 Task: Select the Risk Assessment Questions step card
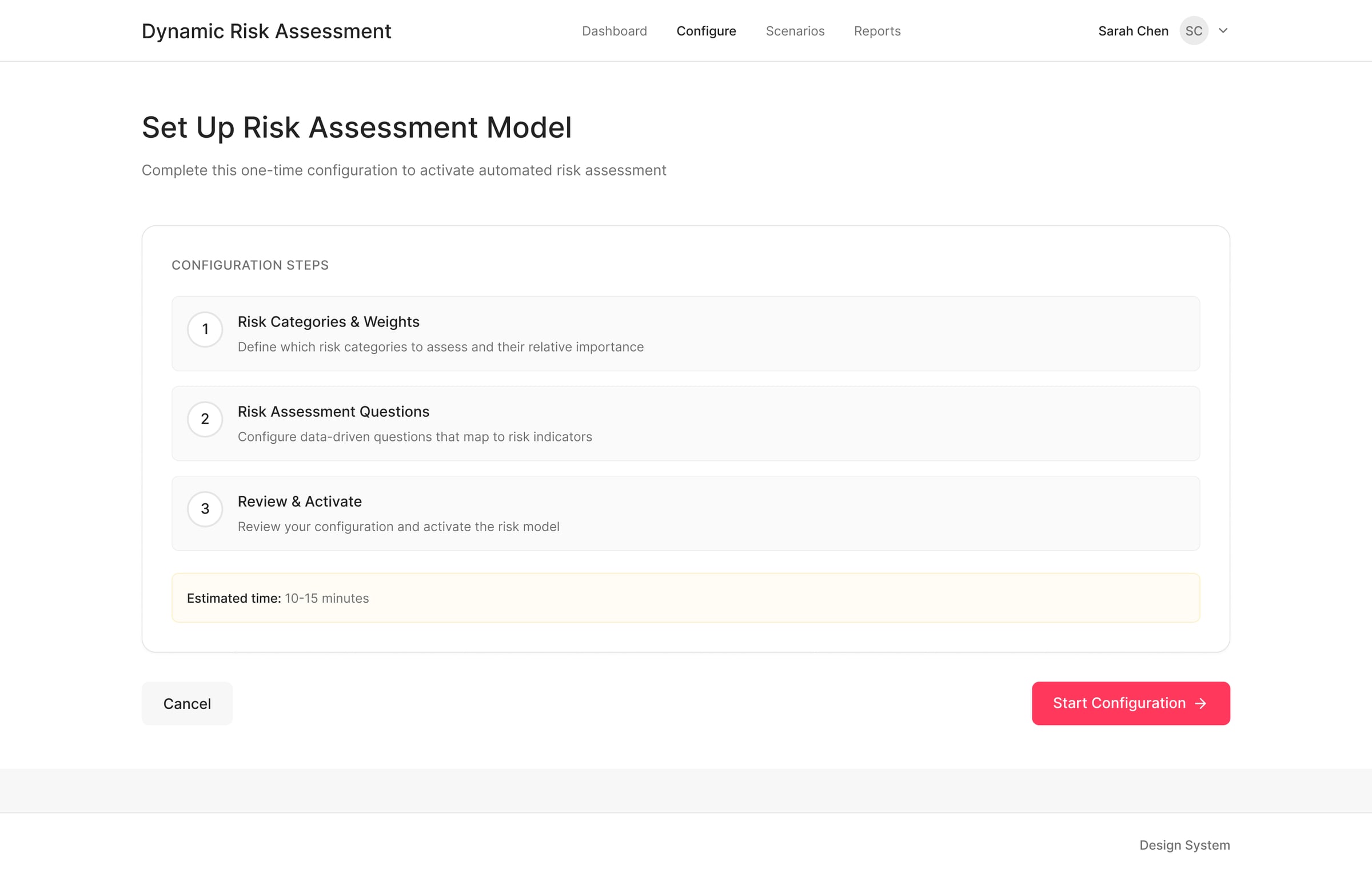click(x=686, y=423)
